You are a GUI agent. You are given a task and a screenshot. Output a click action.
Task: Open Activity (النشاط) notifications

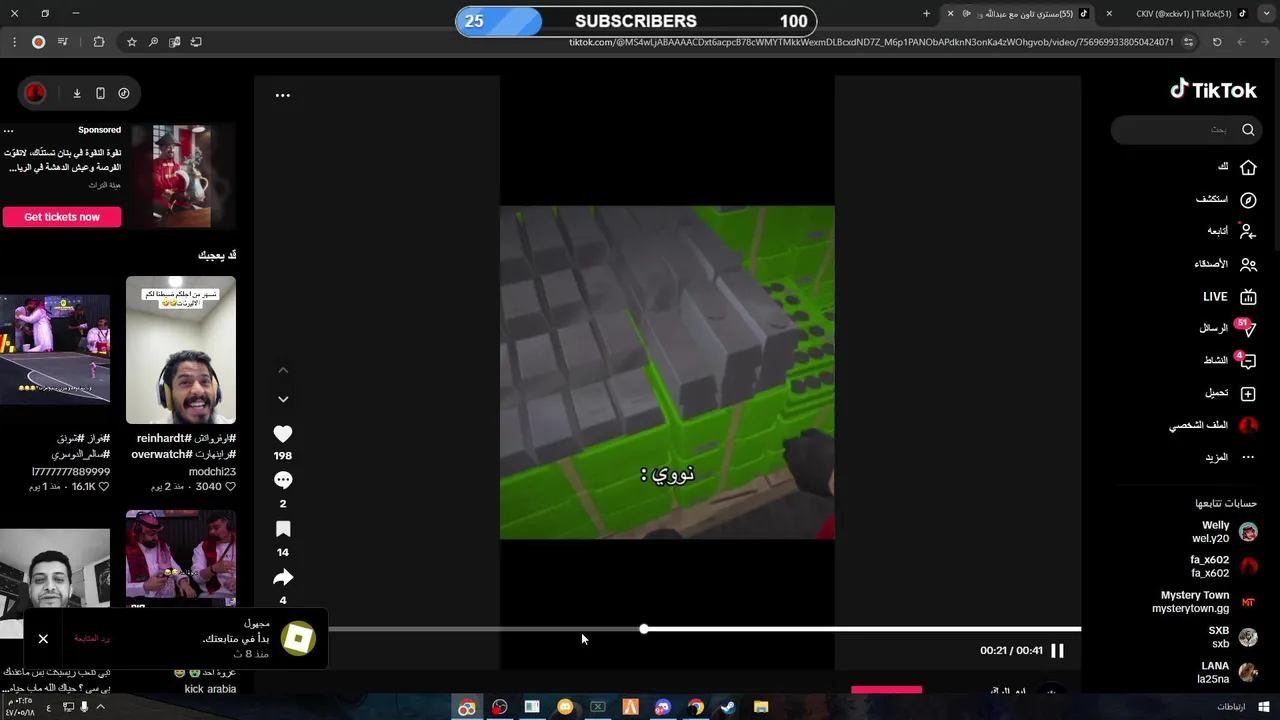click(1229, 361)
